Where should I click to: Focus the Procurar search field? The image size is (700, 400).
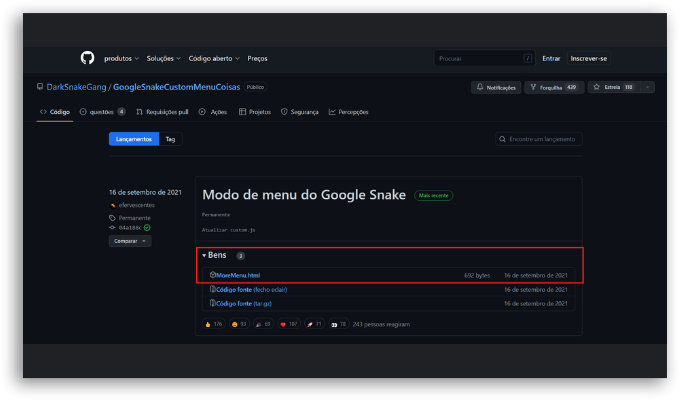tap(484, 58)
